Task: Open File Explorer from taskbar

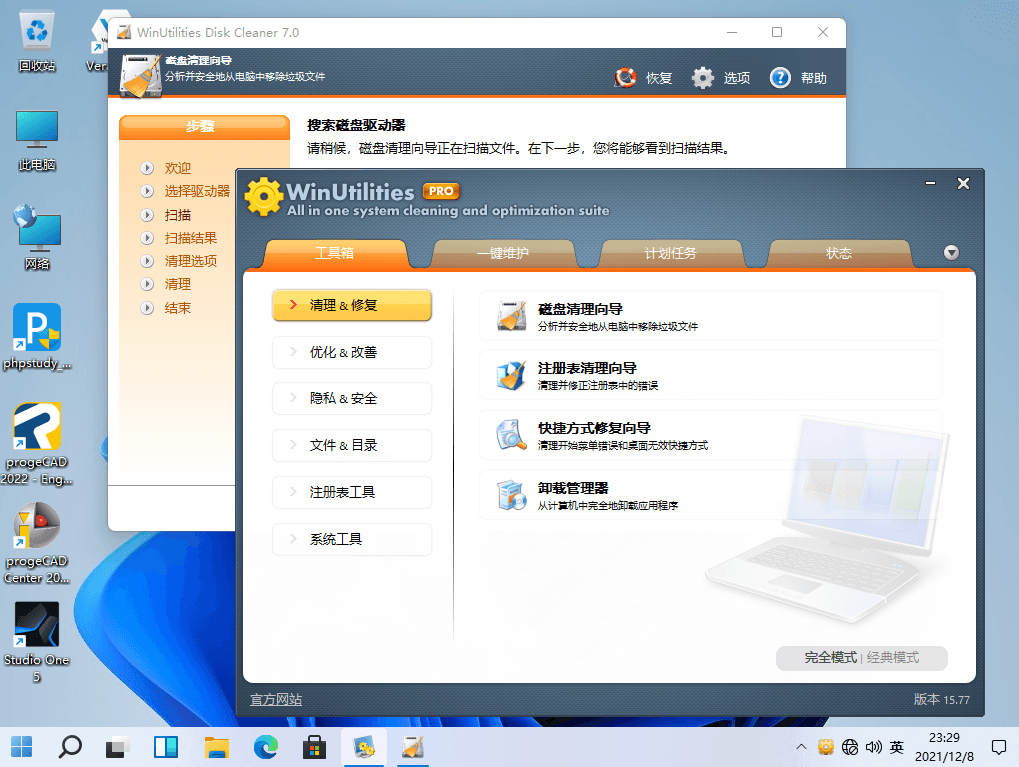Action: pos(216,747)
